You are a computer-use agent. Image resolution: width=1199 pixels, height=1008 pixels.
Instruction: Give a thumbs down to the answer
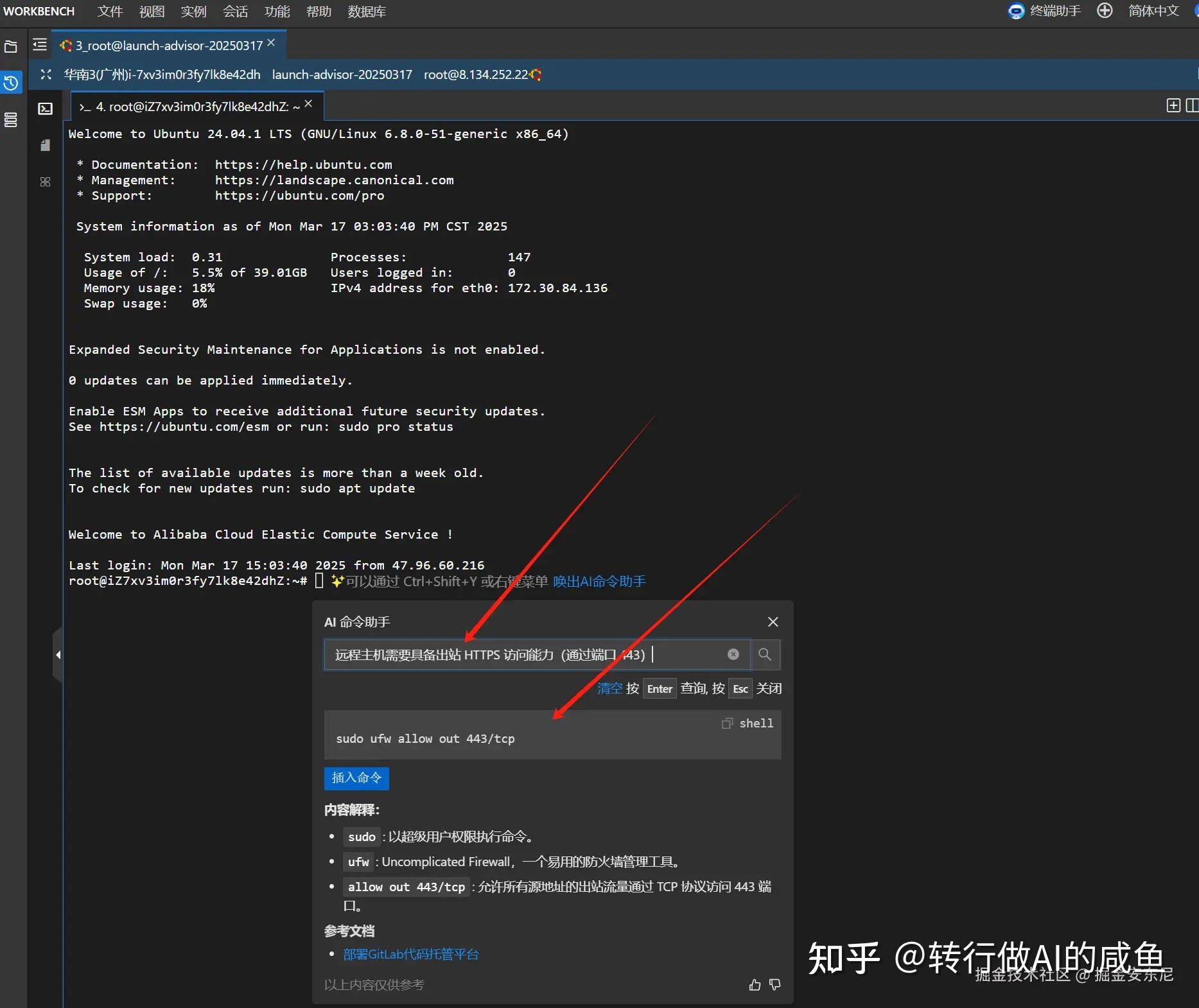[x=775, y=984]
